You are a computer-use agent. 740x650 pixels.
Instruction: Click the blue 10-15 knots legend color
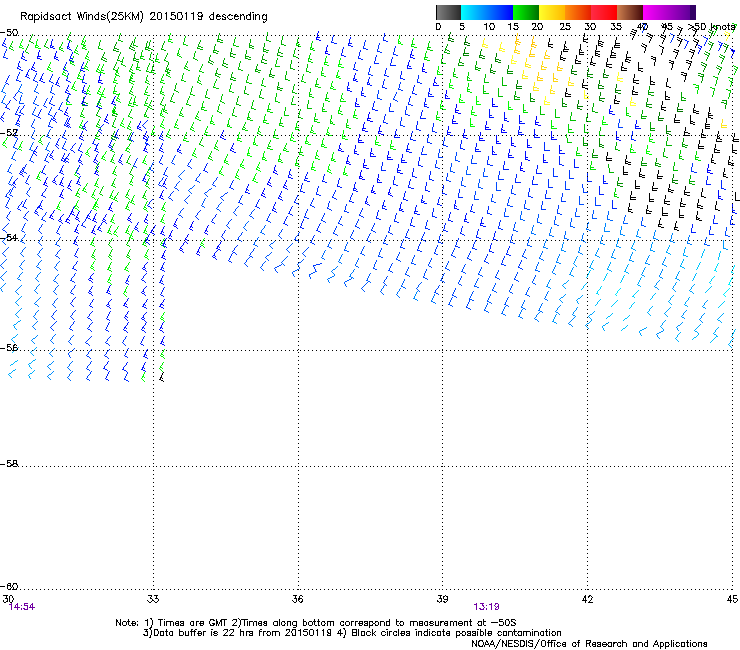tap(500, 12)
